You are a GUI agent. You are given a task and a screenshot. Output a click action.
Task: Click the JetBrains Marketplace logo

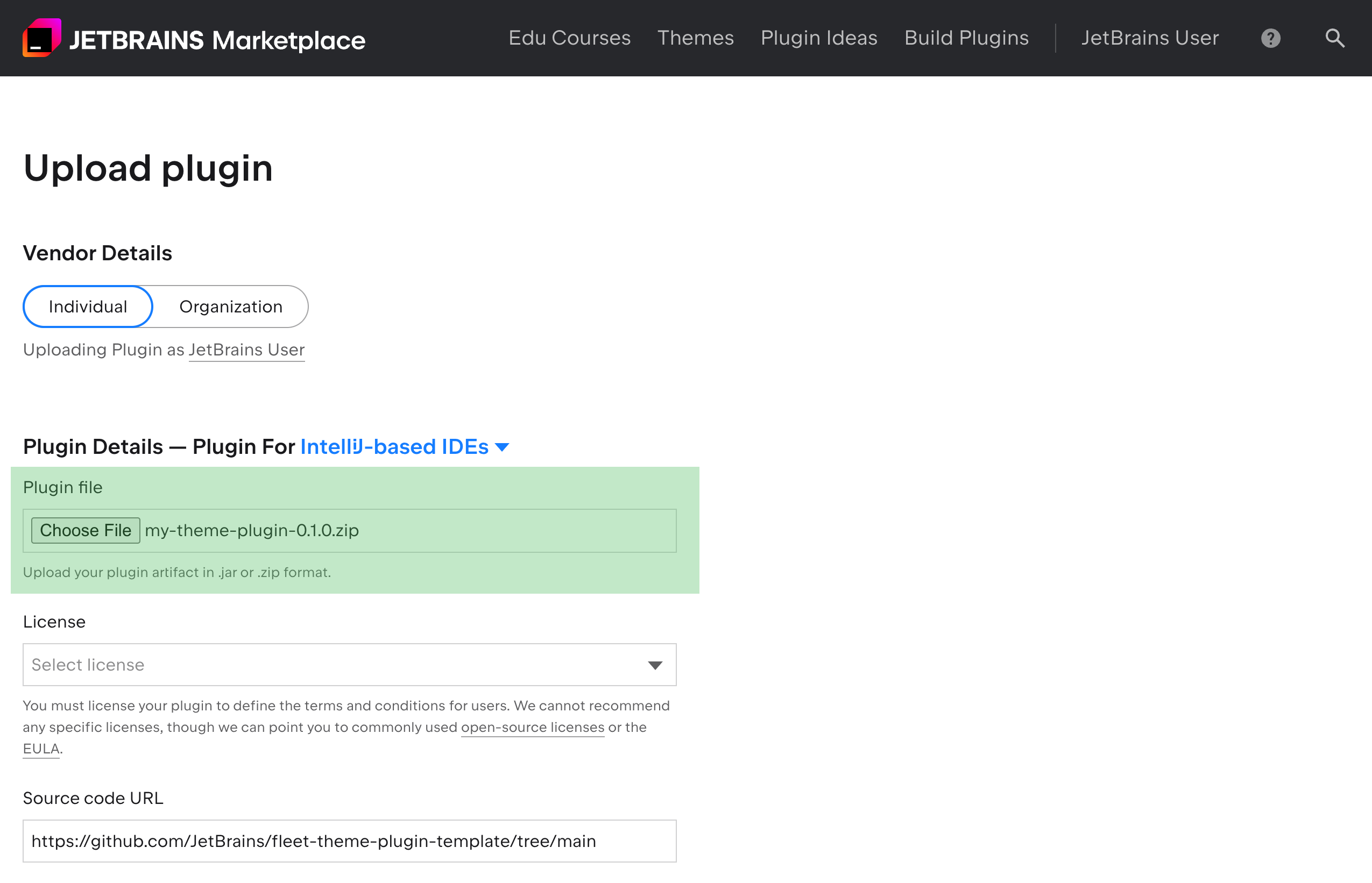193,38
